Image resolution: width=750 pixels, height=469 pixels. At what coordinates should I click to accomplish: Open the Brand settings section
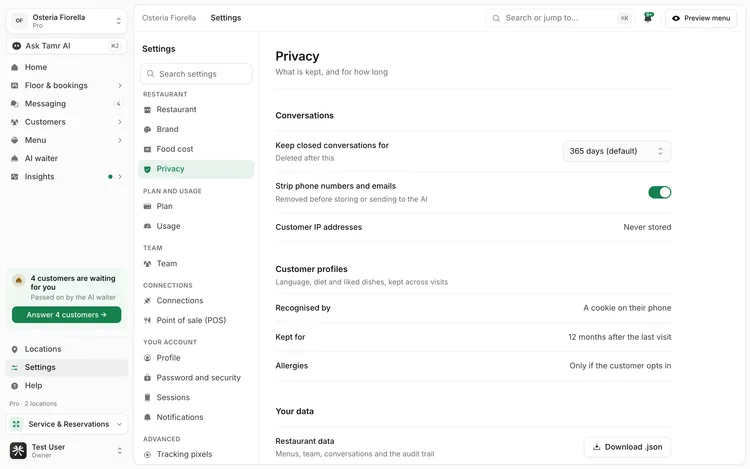coord(196,129)
